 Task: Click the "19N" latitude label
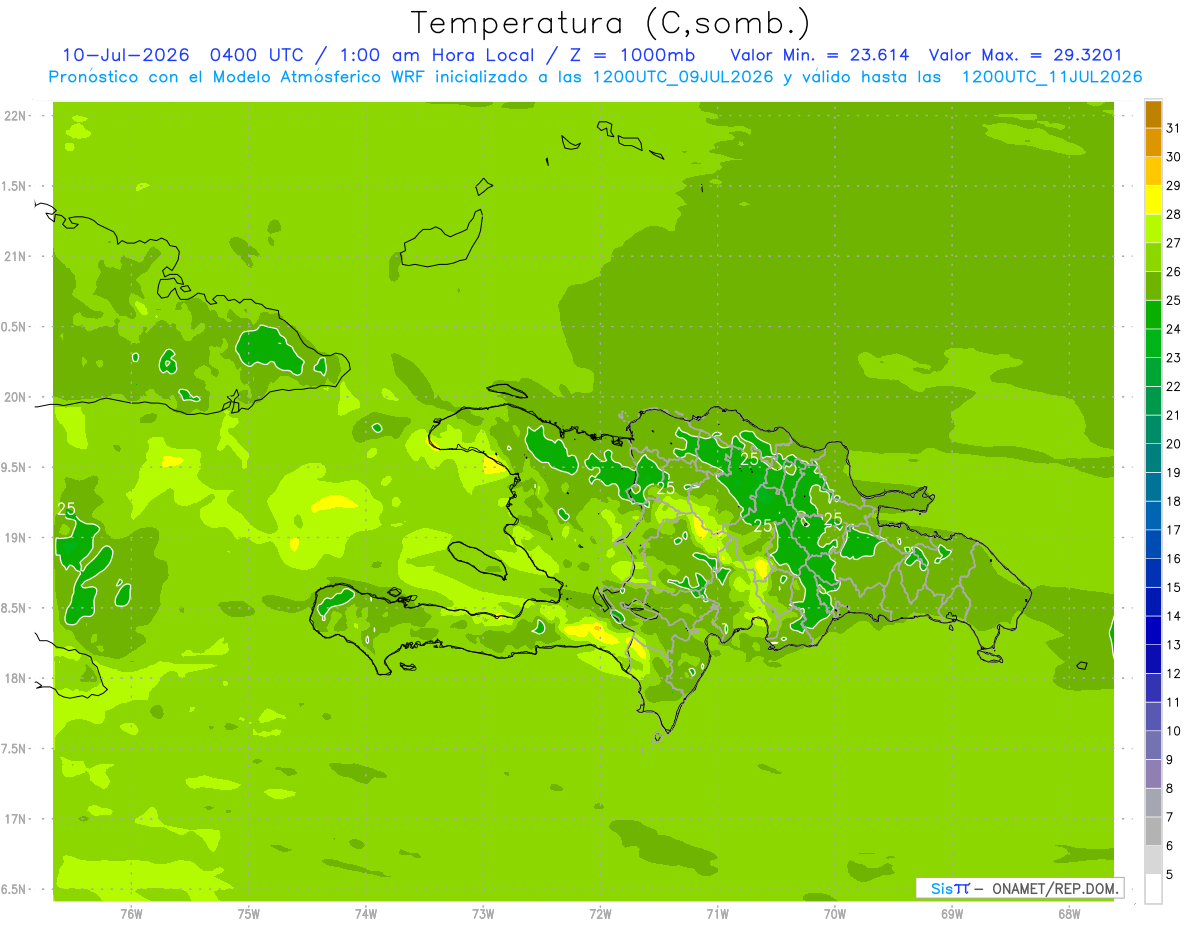click(x=16, y=538)
